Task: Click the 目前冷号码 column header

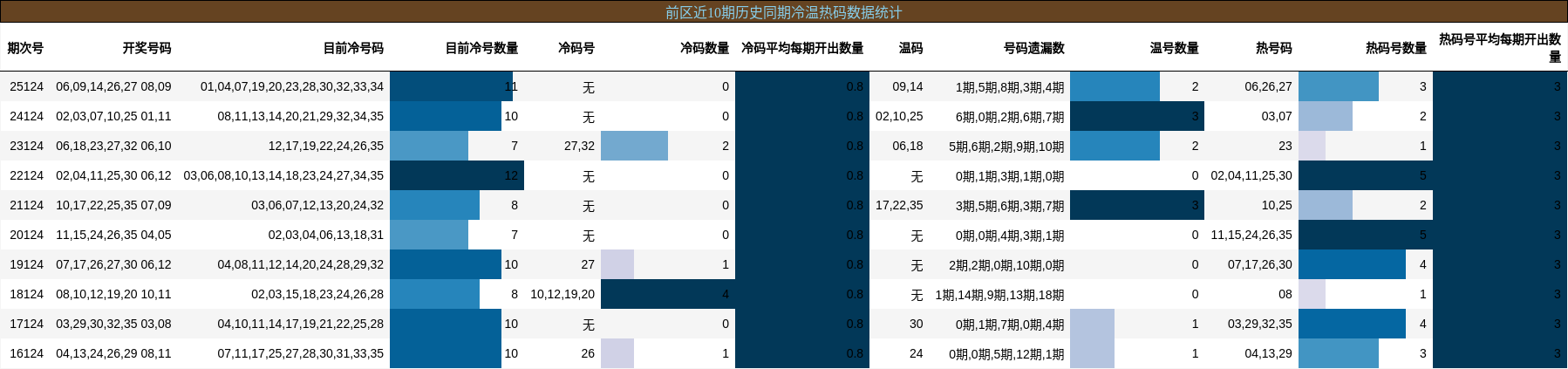Action: (x=353, y=48)
